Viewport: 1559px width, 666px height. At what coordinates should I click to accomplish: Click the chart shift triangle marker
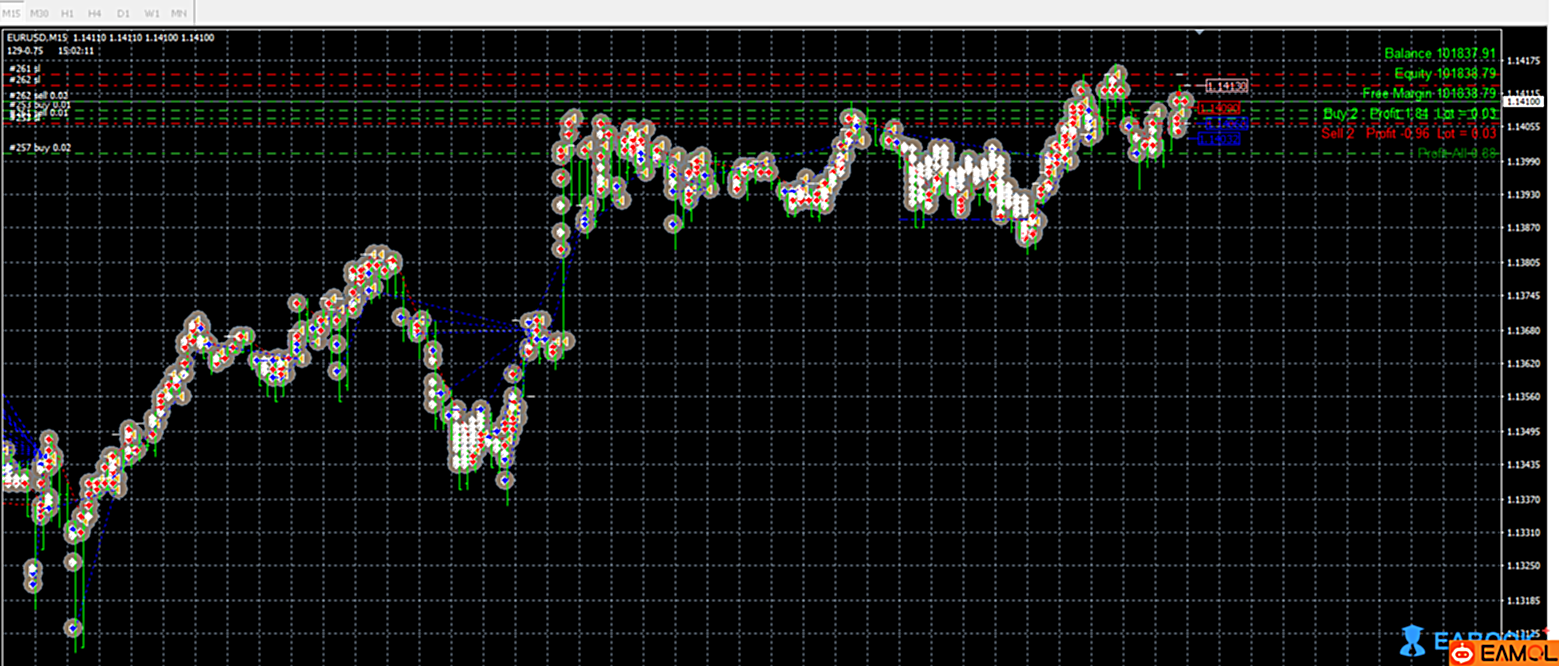point(1199,33)
